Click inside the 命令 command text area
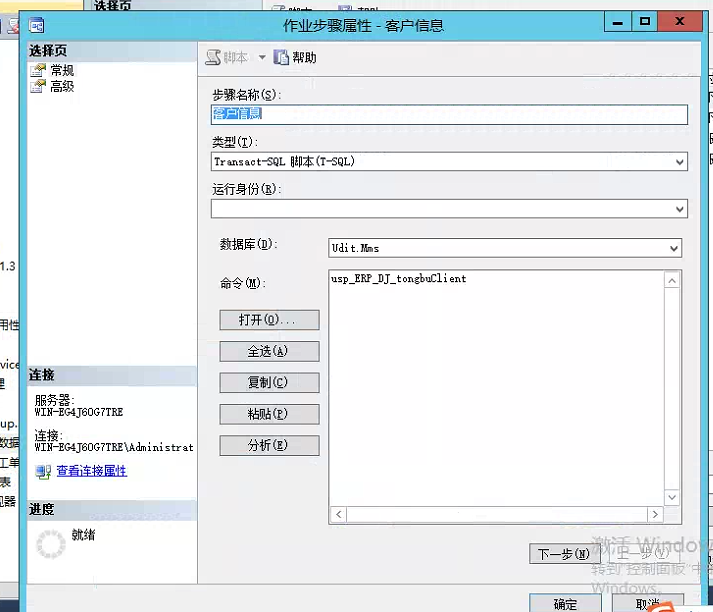 [x=495, y=390]
